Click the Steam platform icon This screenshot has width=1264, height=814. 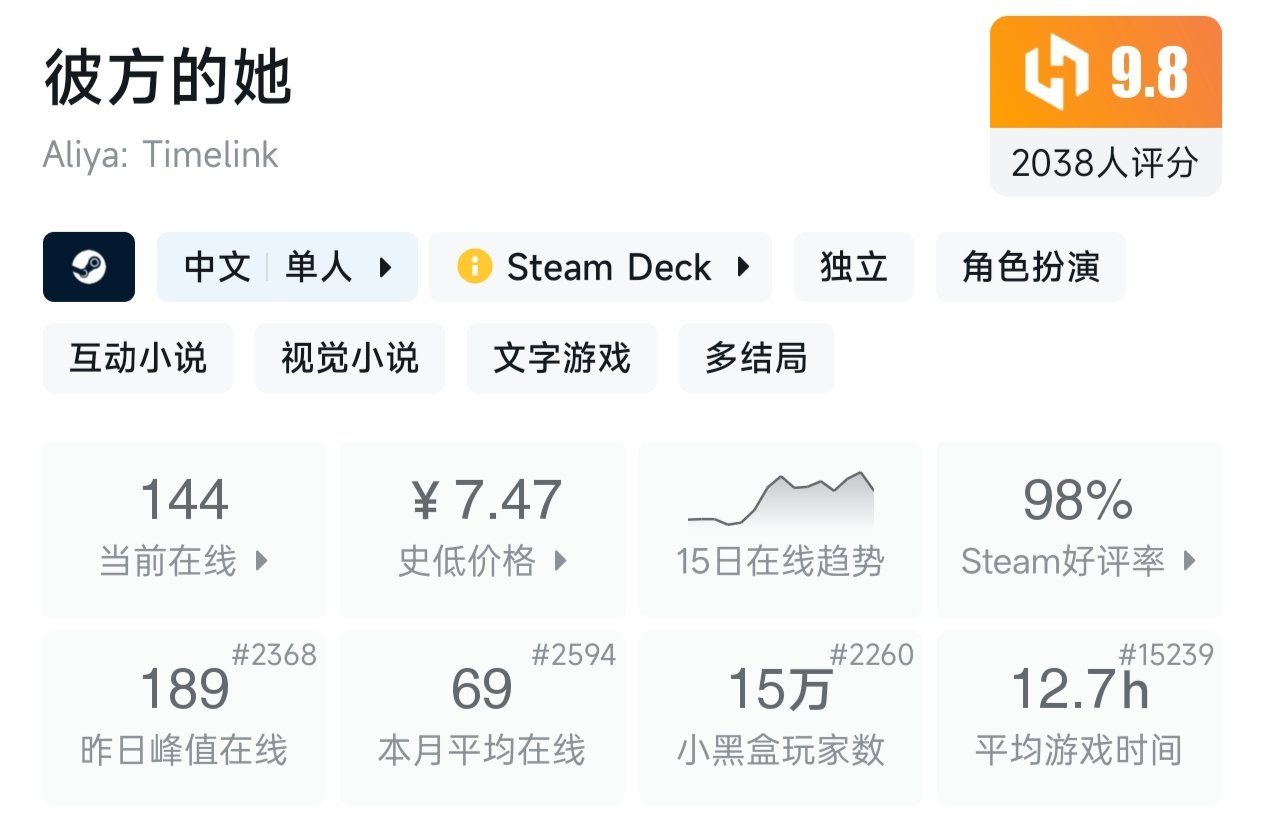coord(89,267)
